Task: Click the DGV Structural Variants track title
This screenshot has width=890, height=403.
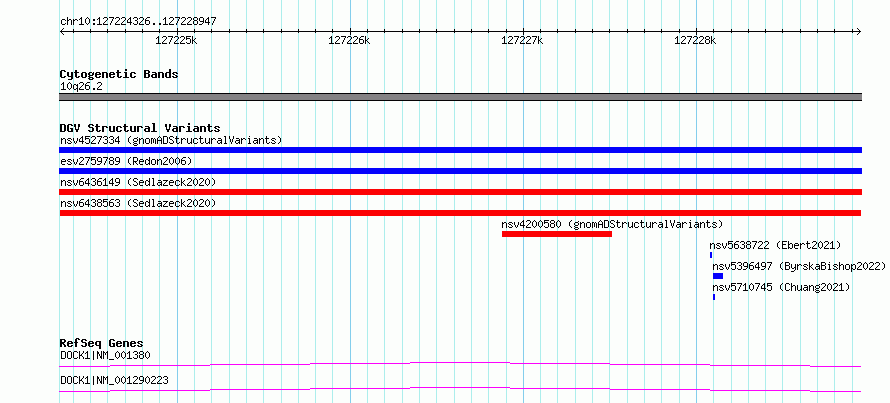Action: click(140, 128)
